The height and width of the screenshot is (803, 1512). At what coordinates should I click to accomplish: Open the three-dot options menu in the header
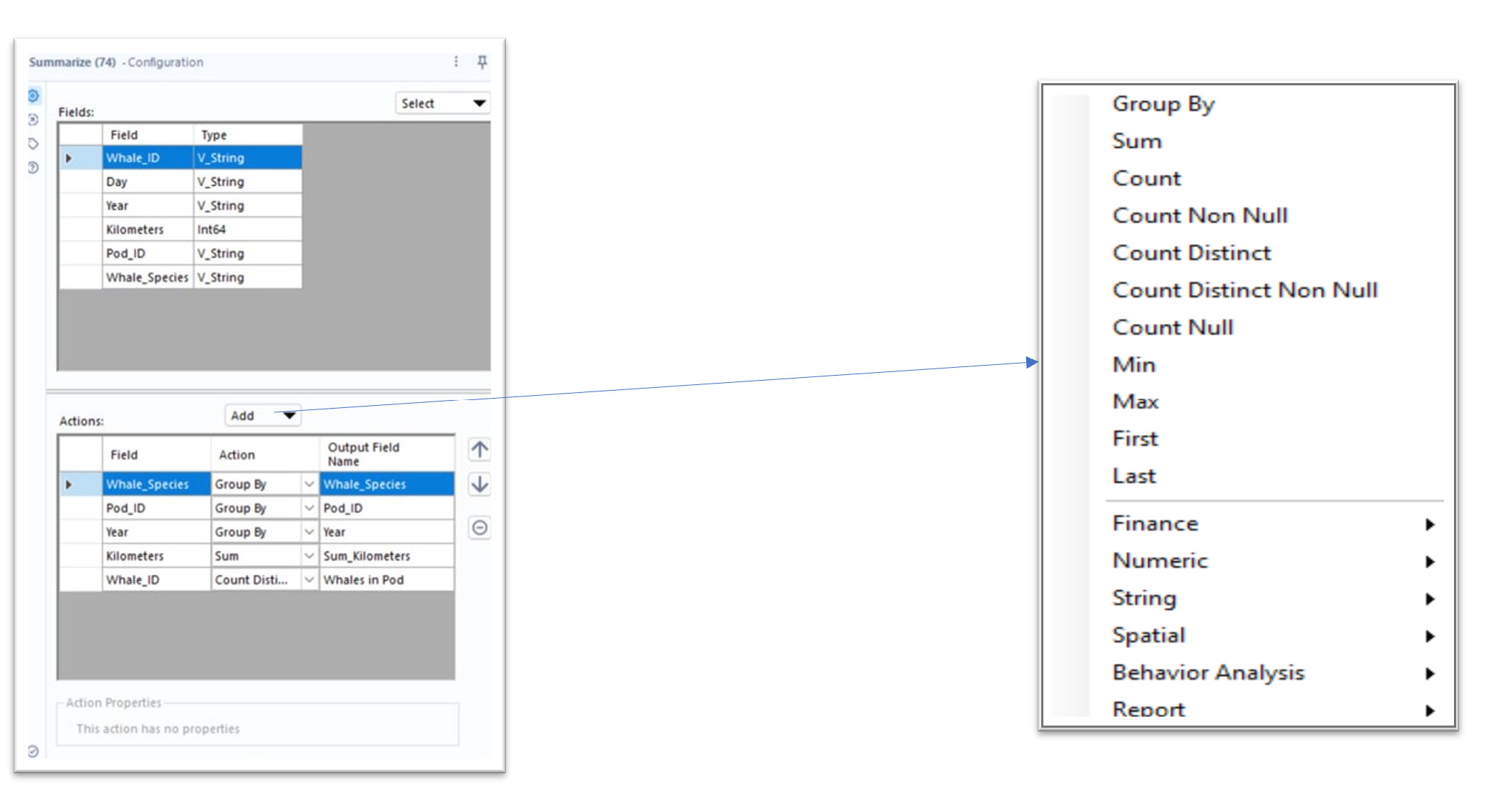[x=456, y=62]
